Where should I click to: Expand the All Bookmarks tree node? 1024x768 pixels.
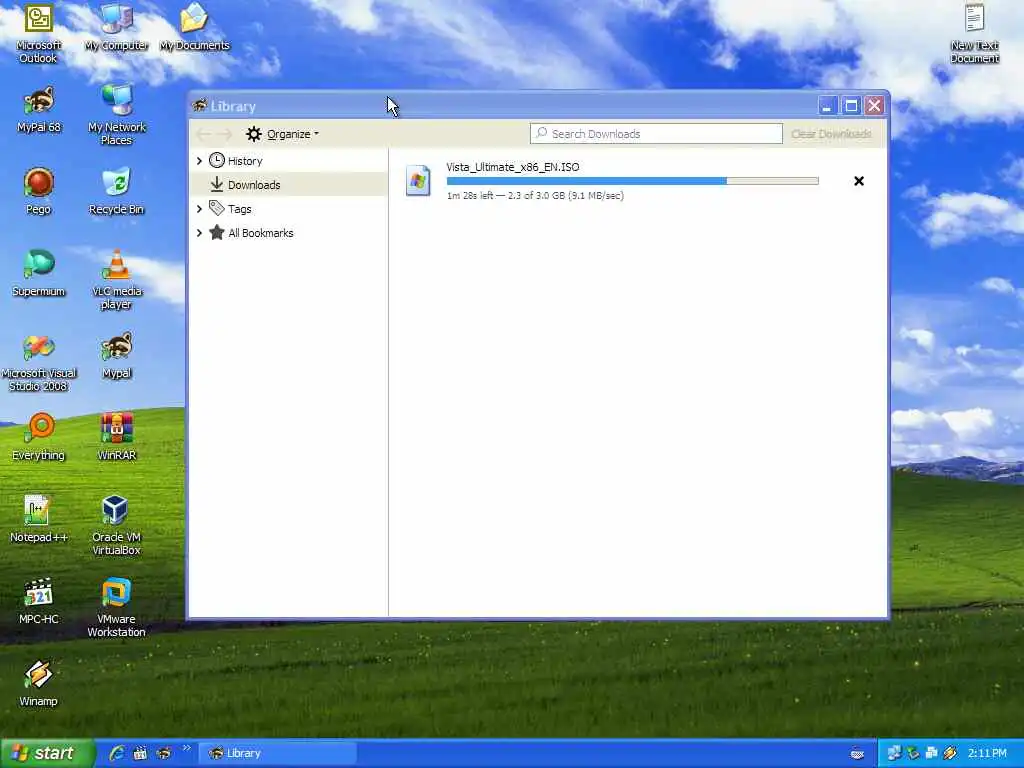[199, 232]
